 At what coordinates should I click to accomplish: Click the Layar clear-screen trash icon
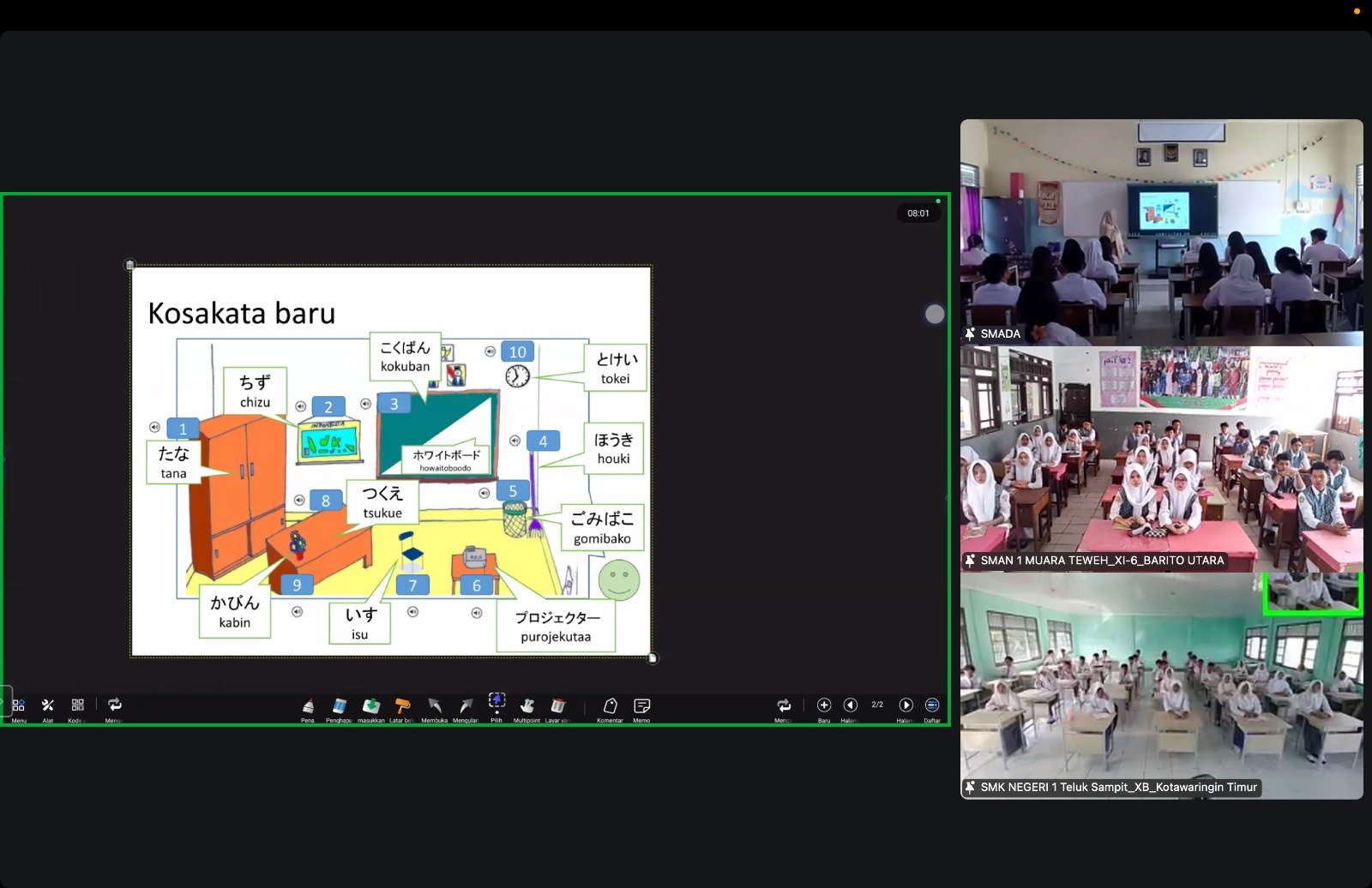[557, 706]
